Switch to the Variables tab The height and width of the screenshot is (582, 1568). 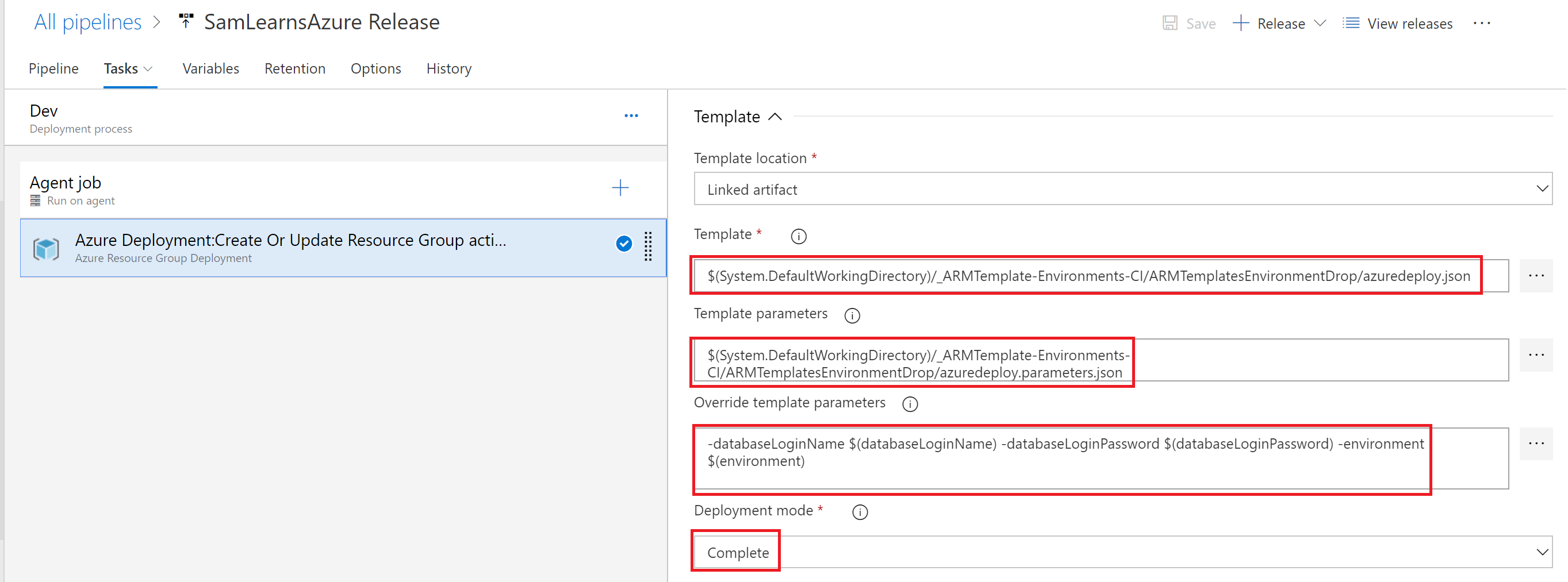pyautogui.click(x=210, y=69)
